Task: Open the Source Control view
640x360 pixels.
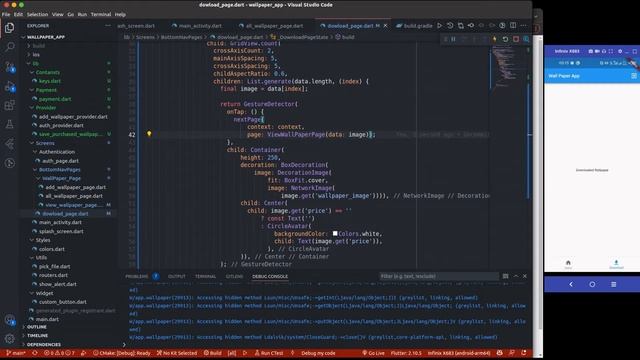Action: [x=9, y=67]
